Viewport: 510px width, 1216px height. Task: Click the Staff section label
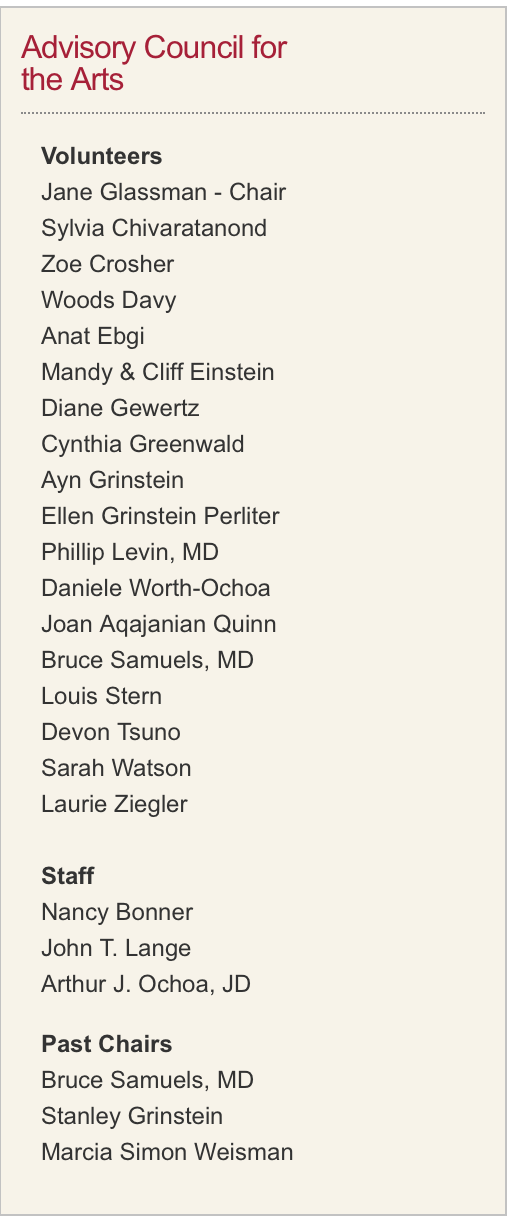(68, 876)
